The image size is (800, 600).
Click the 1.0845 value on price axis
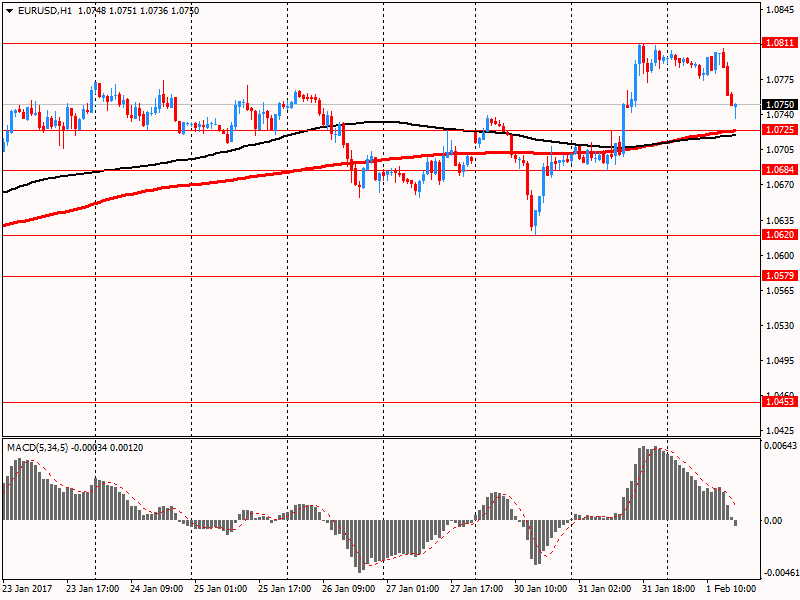pyautogui.click(x=779, y=10)
